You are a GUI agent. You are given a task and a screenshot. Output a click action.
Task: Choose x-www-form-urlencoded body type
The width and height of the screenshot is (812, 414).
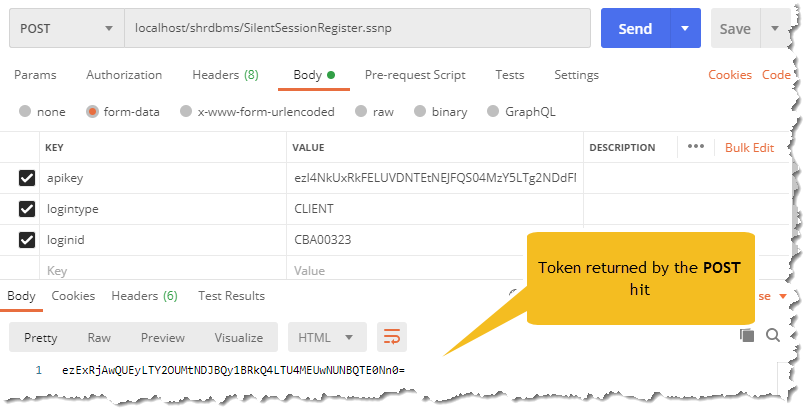point(257,112)
